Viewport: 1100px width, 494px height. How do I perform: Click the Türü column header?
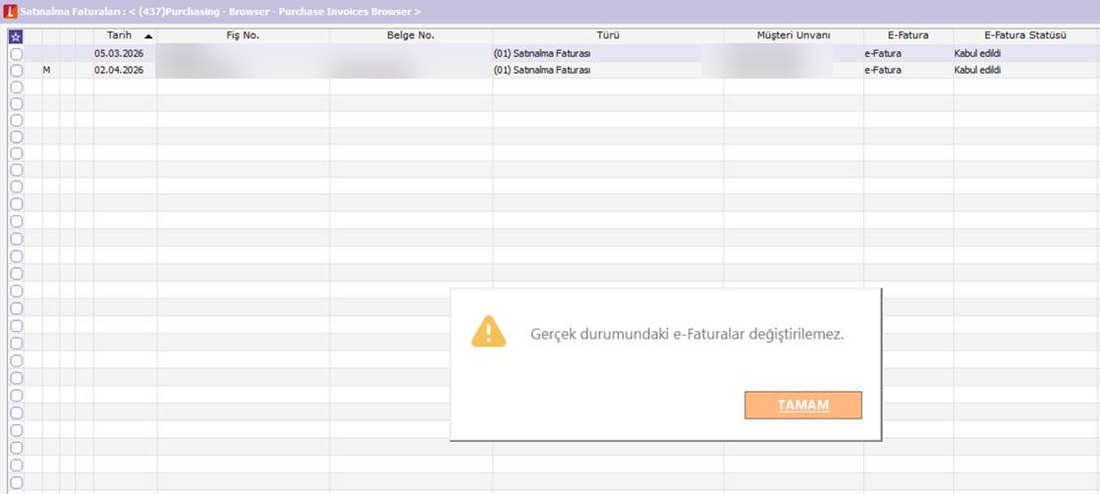click(608, 35)
